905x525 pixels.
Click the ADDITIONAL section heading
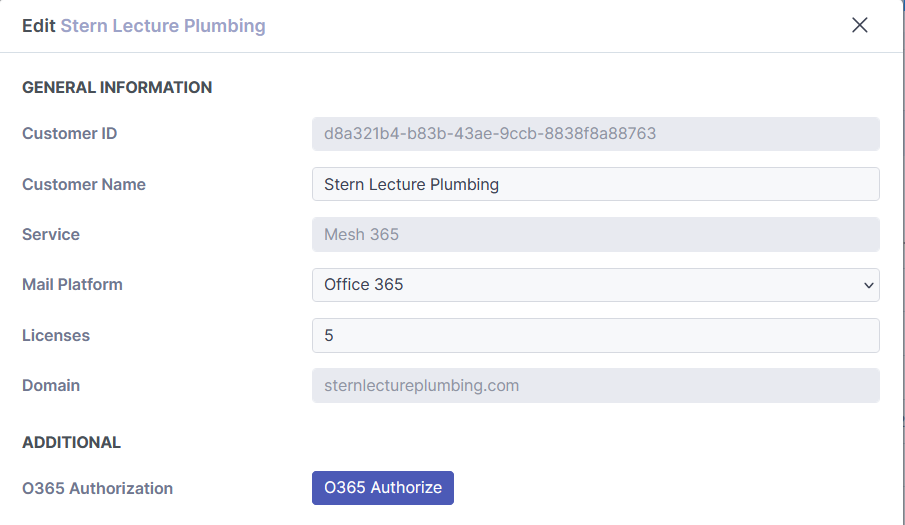[71, 442]
